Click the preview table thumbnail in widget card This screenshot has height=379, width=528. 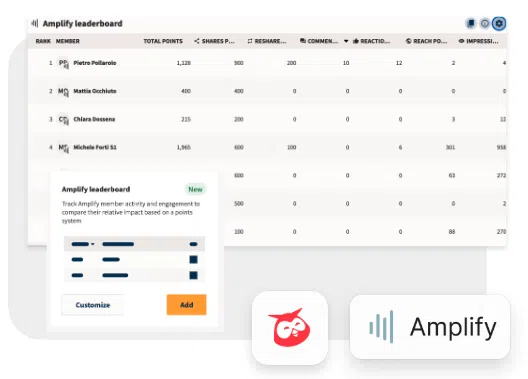tap(134, 259)
